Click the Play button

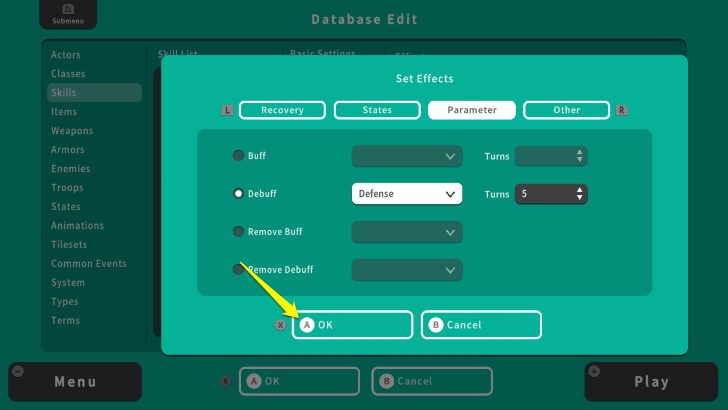[x=651, y=382]
